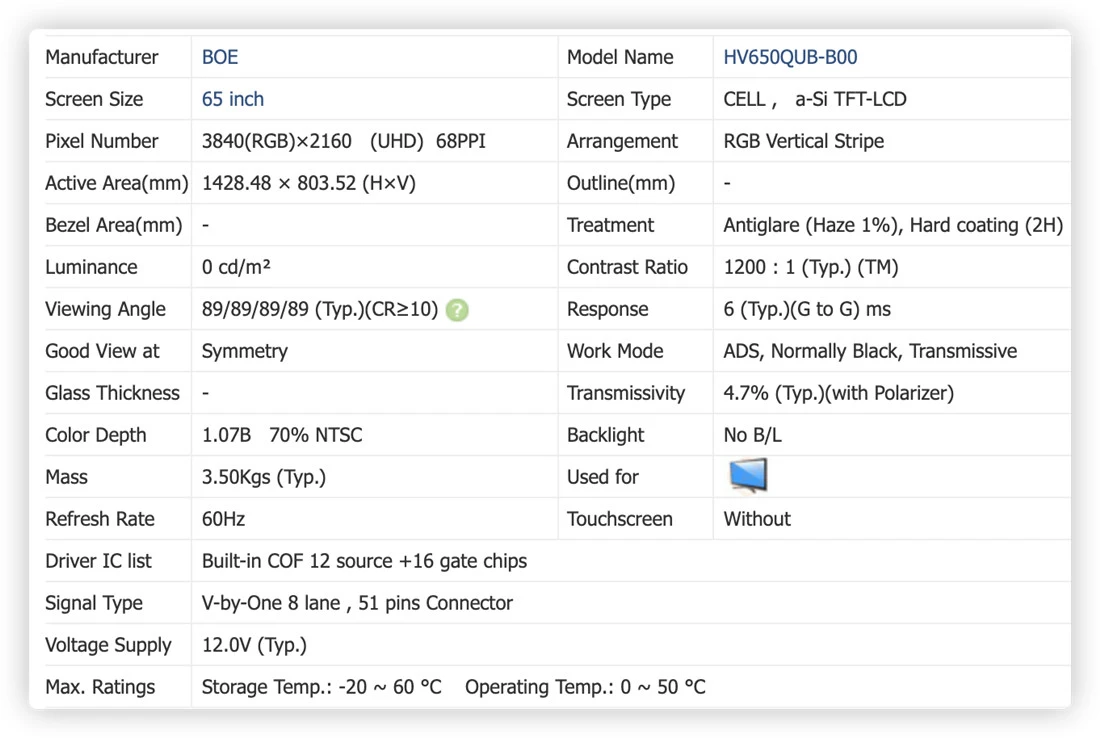The height and width of the screenshot is (738, 1100).
Task: Select "Built-in COF 12 source +16 gate chips"
Action: 364,561
